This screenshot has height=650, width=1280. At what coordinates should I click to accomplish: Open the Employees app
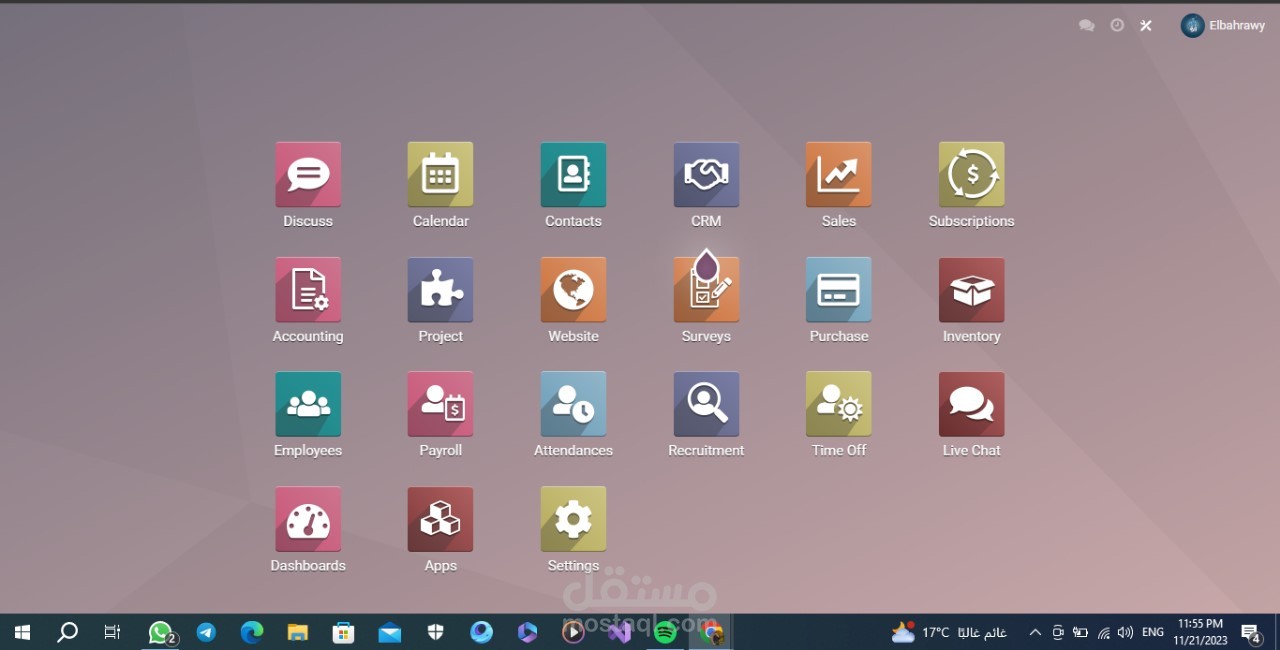[x=308, y=404]
